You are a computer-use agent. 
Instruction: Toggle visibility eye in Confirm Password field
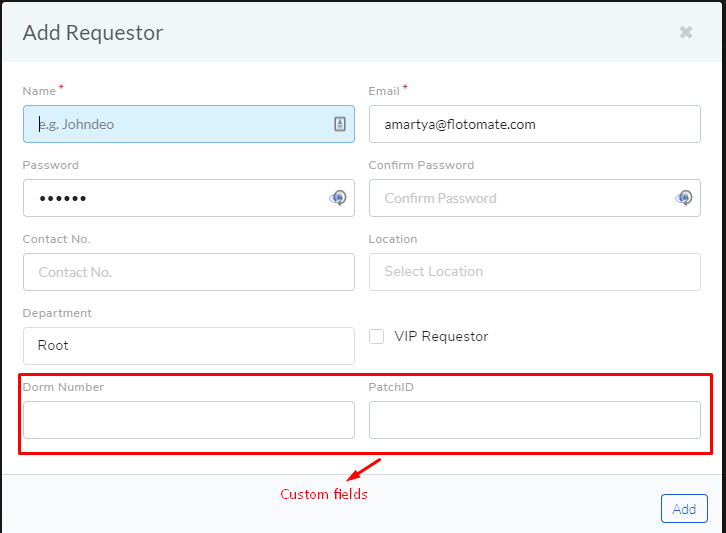(684, 198)
